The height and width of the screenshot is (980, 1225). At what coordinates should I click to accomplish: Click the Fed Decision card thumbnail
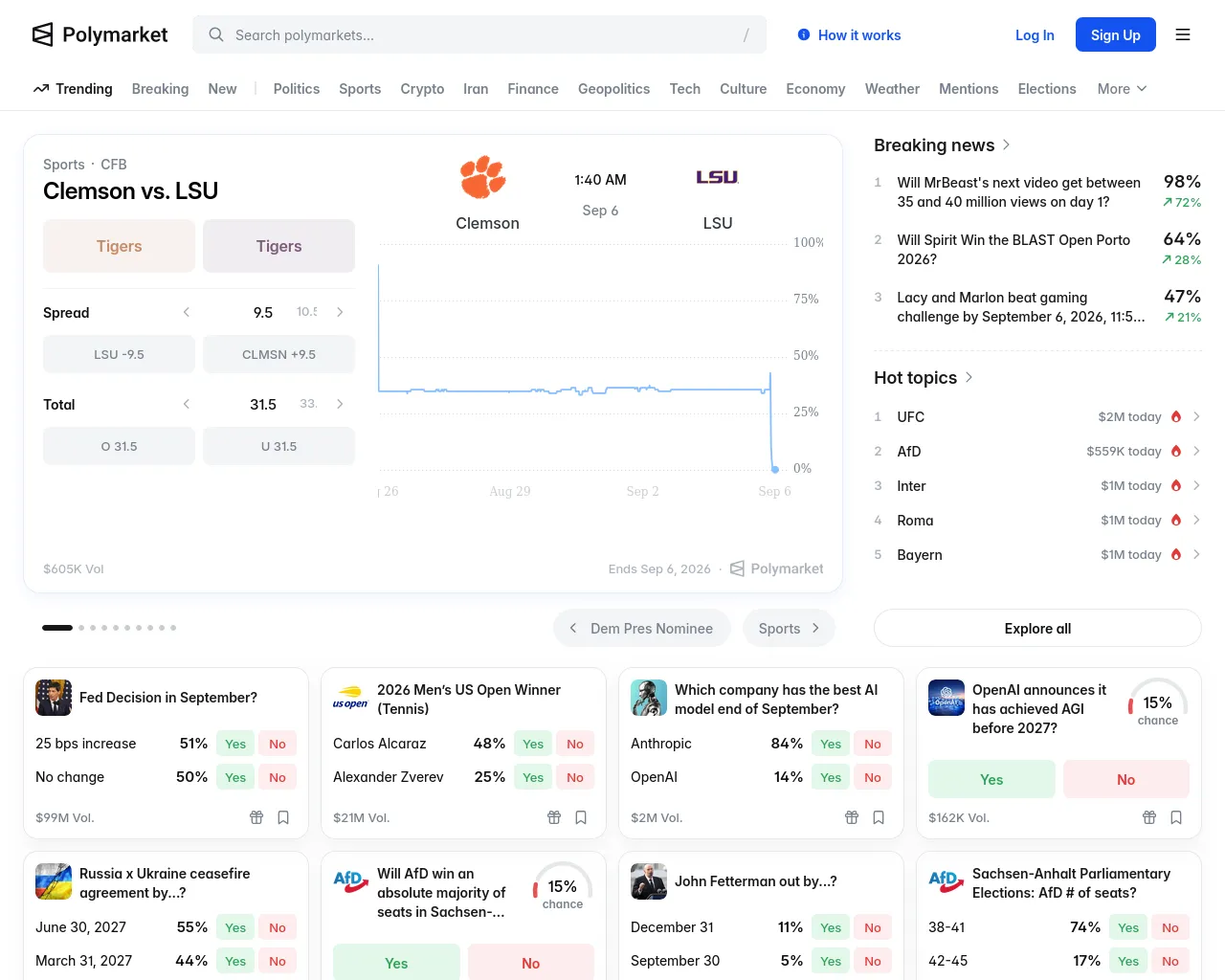[54, 698]
